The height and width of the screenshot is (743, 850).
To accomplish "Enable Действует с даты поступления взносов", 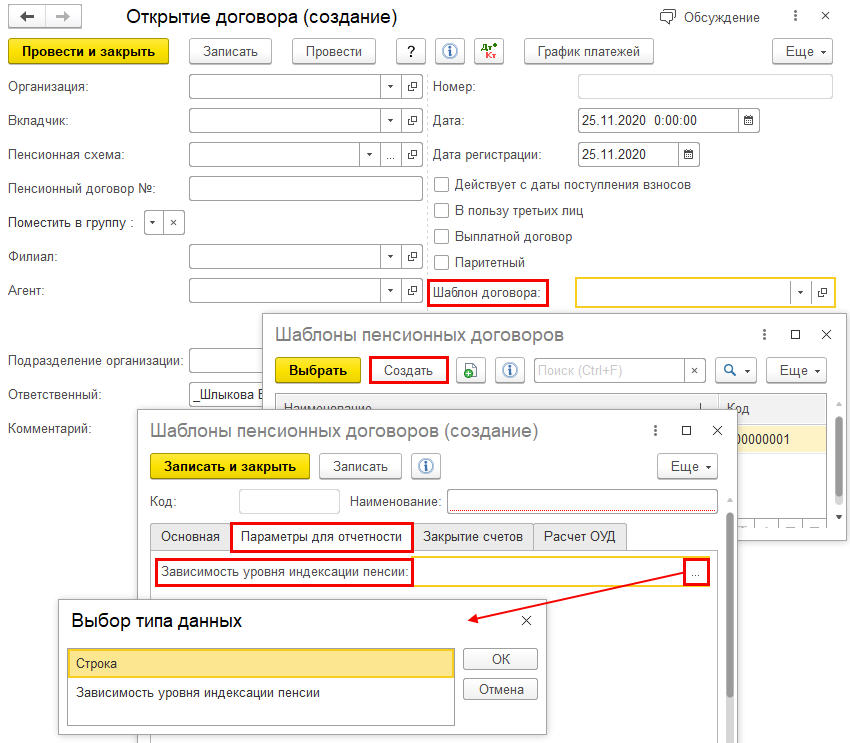I will tap(442, 185).
